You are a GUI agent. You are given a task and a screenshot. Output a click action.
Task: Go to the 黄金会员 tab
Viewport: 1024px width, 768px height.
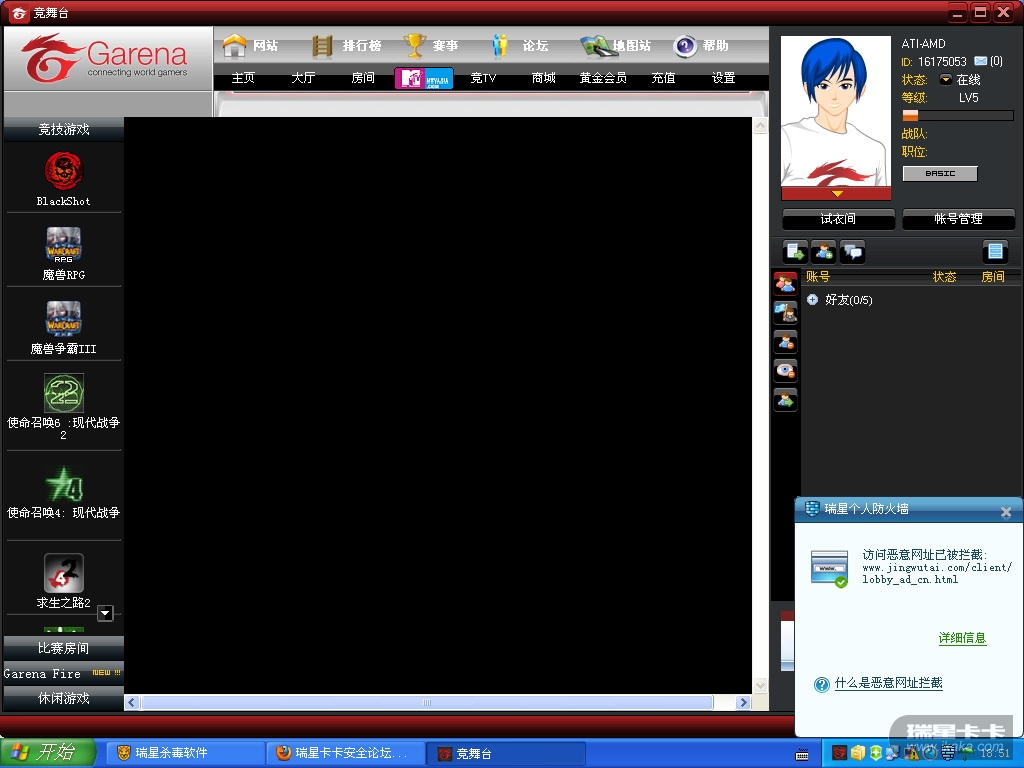click(603, 78)
